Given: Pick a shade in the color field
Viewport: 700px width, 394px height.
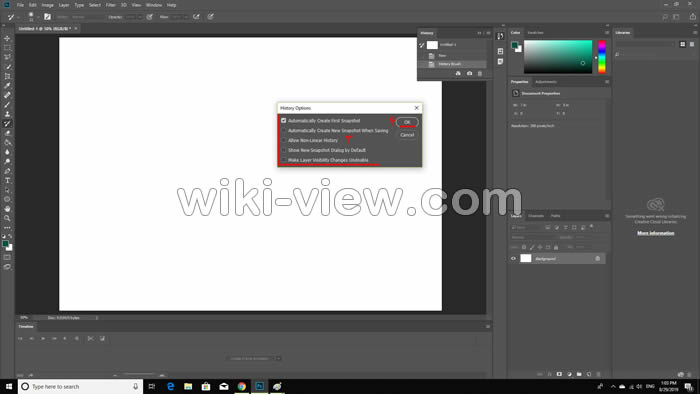Looking at the screenshot, I should 558,57.
